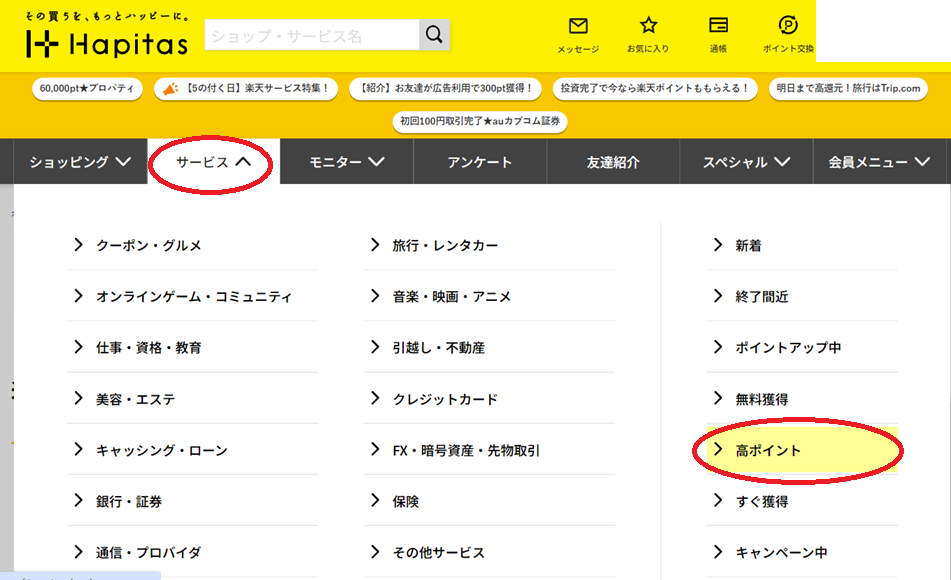Screen dimensions: 951x580
Task: Click the ポイント交換 icon
Action: point(788,33)
